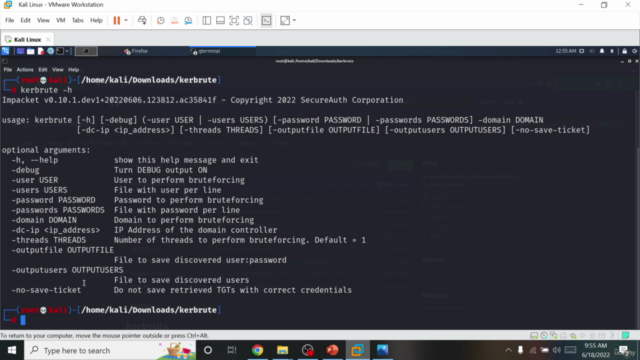Screen dimensions: 640x360
Task: Pause the virtual machine with the orange button
Action: click(117, 20)
